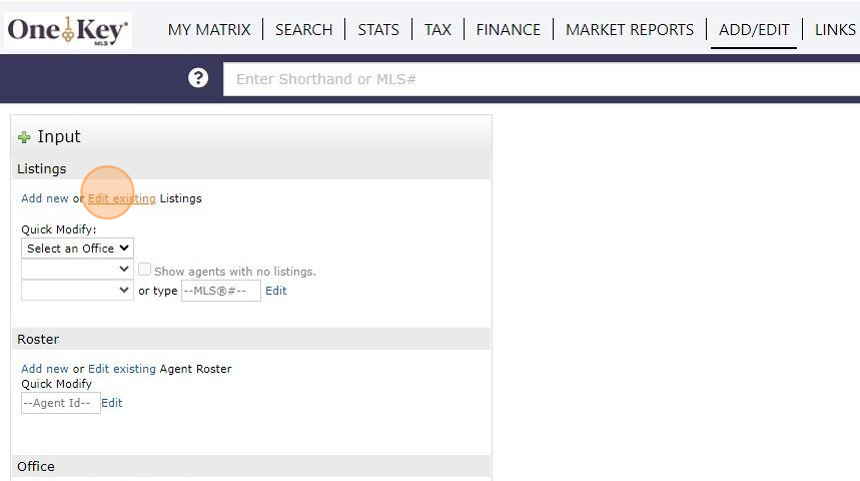Click the MLS number input field
The image size is (860, 481).
point(221,291)
